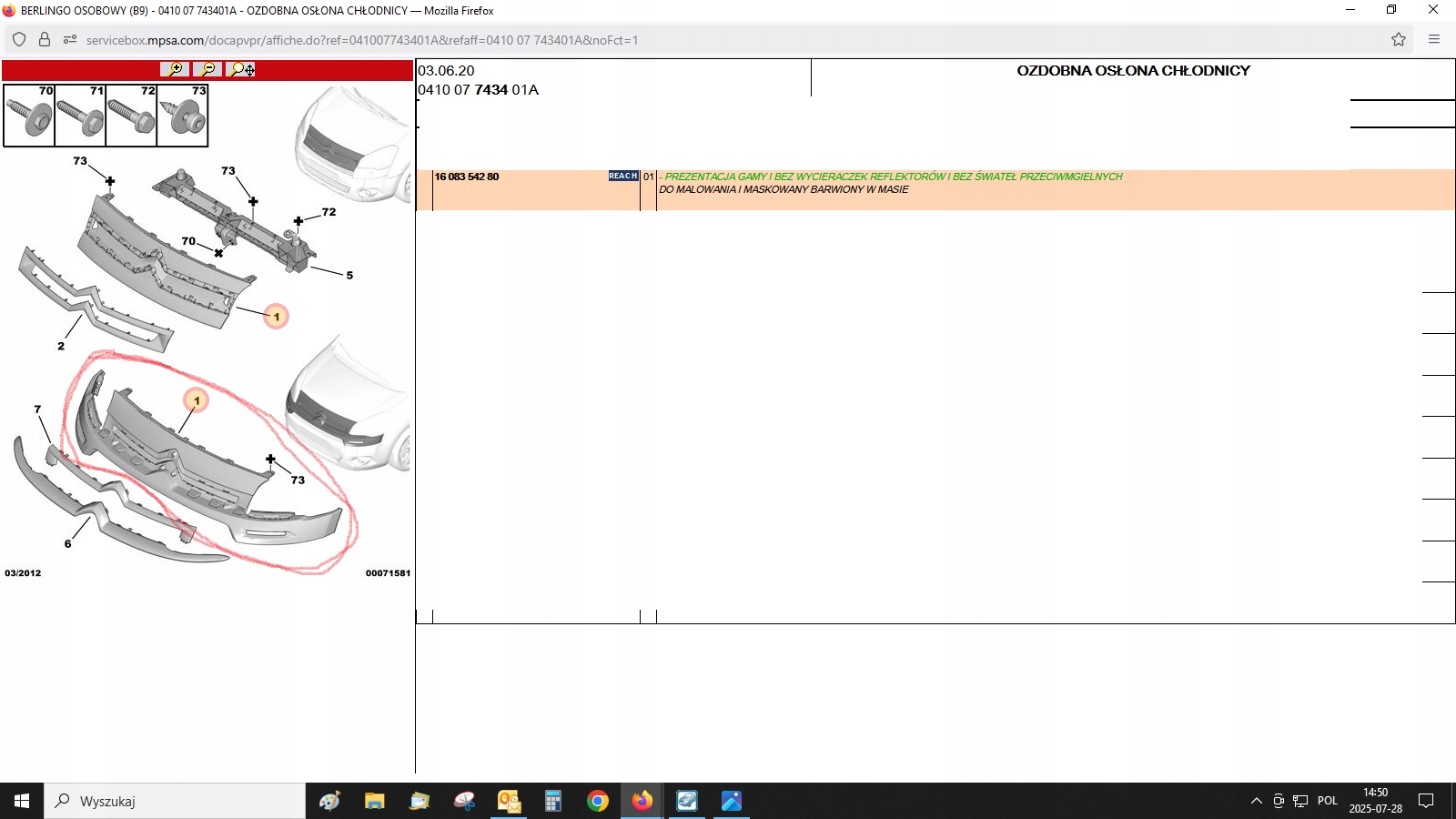Open the network status tray icon
This screenshot has width=1456, height=819.
pyautogui.click(x=1300, y=801)
